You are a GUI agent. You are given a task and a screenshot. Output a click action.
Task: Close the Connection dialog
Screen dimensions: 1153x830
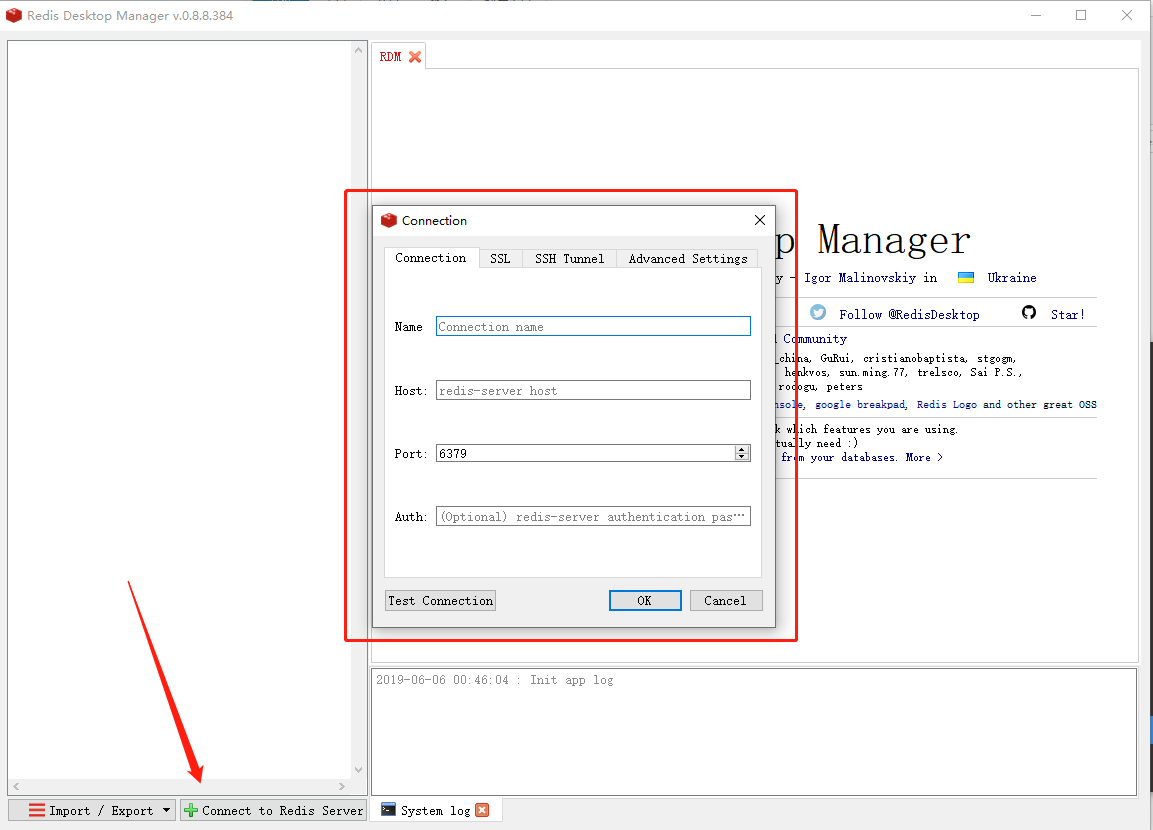click(x=760, y=220)
